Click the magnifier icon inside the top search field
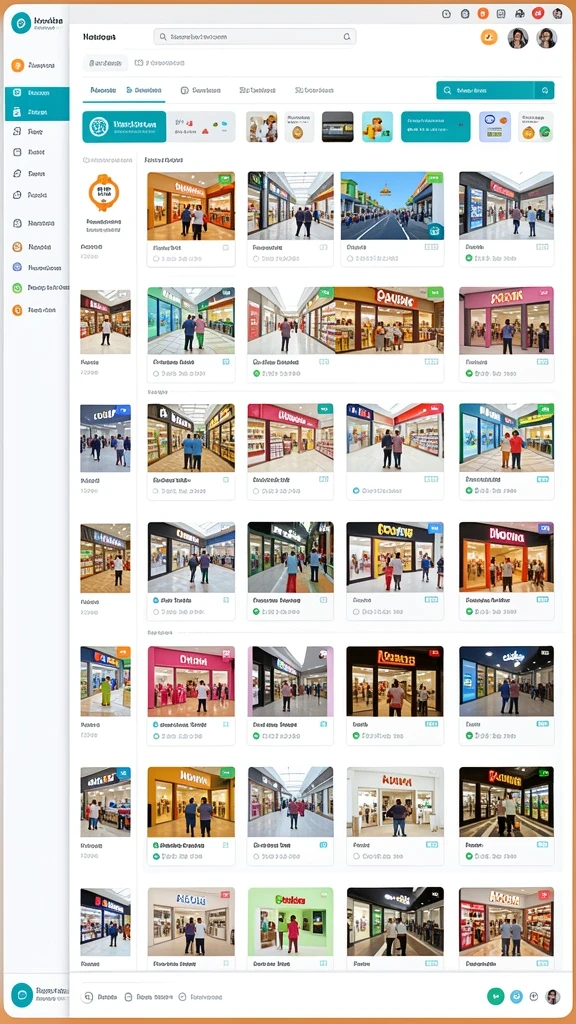The width and height of the screenshot is (576, 1024). point(163,37)
